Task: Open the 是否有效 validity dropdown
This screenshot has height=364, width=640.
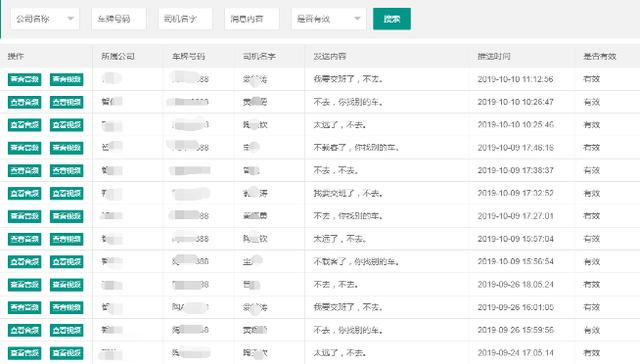Action: tap(329, 19)
